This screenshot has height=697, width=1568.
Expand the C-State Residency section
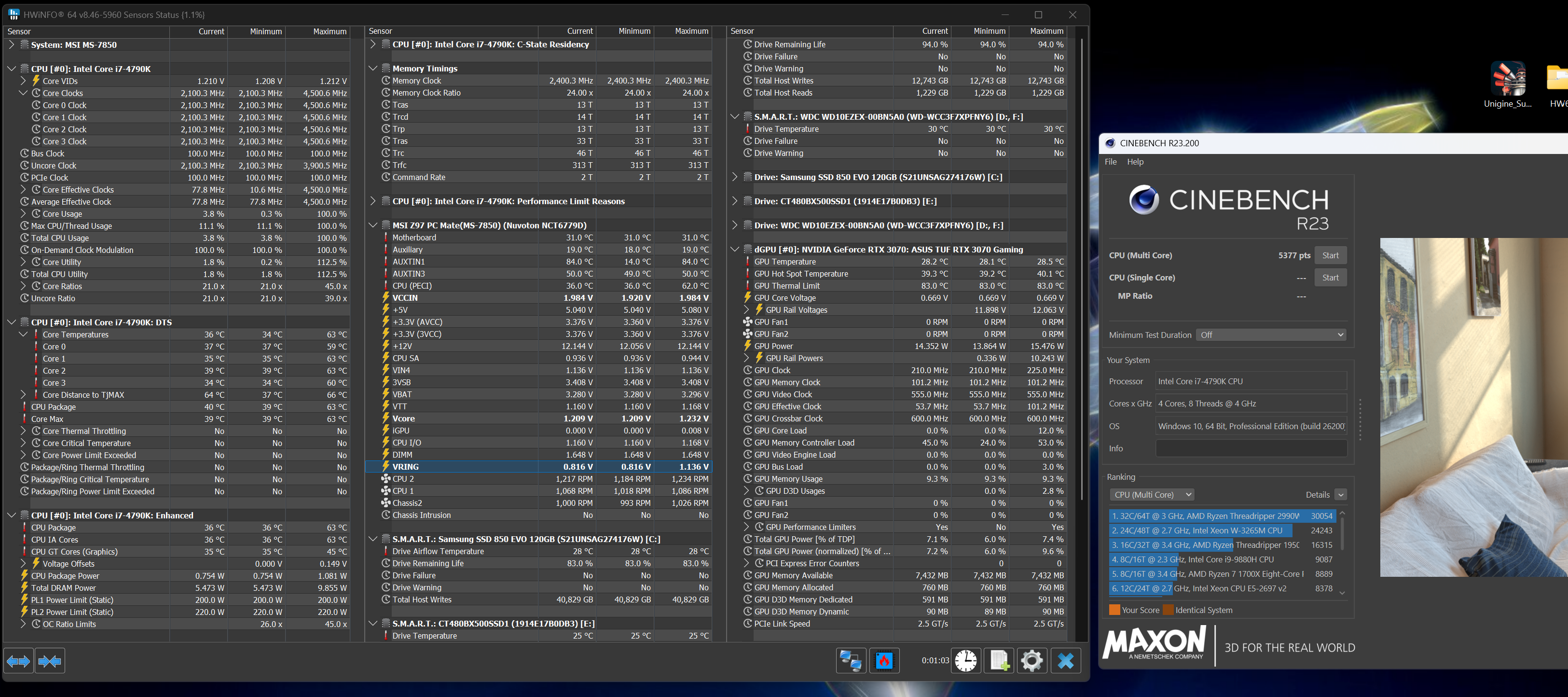(373, 44)
